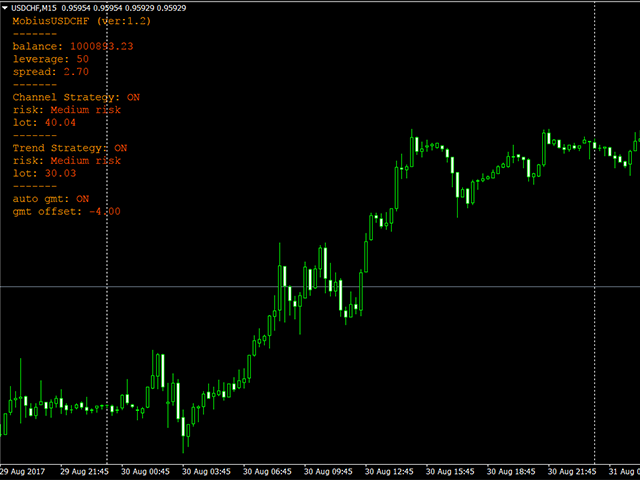640x480 pixels.
Task: Click the 'leverage: 50' line
Action: 51,59
